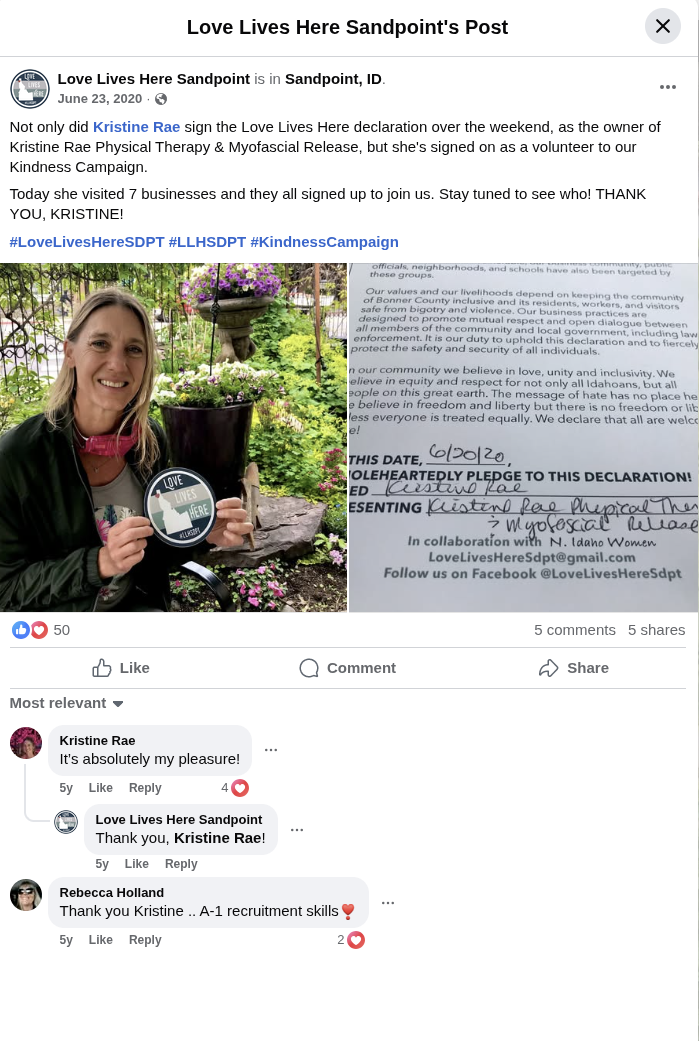Open options menu for Kristine Rae's comment
The height and width of the screenshot is (1041, 699).
[x=271, y=750]
